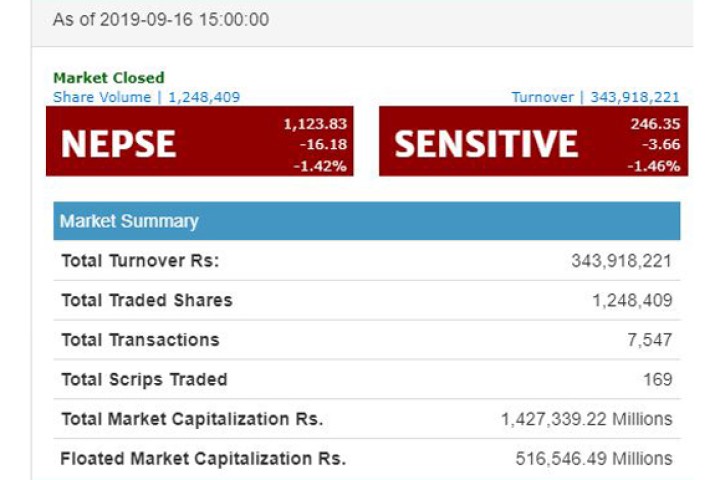Click the Total Transactions value 7,547

[x=649, y=340]
